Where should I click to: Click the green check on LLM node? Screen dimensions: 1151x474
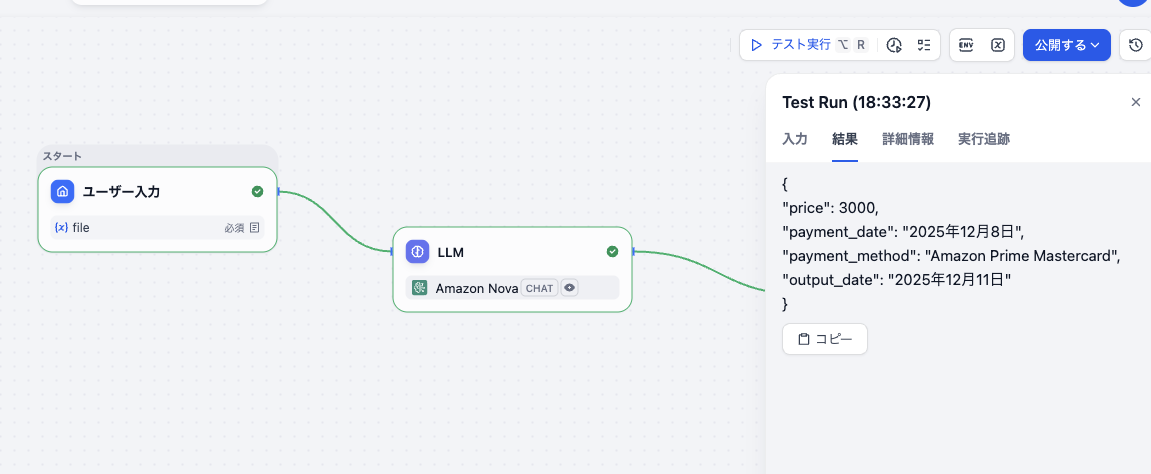[x=612, y=252]
